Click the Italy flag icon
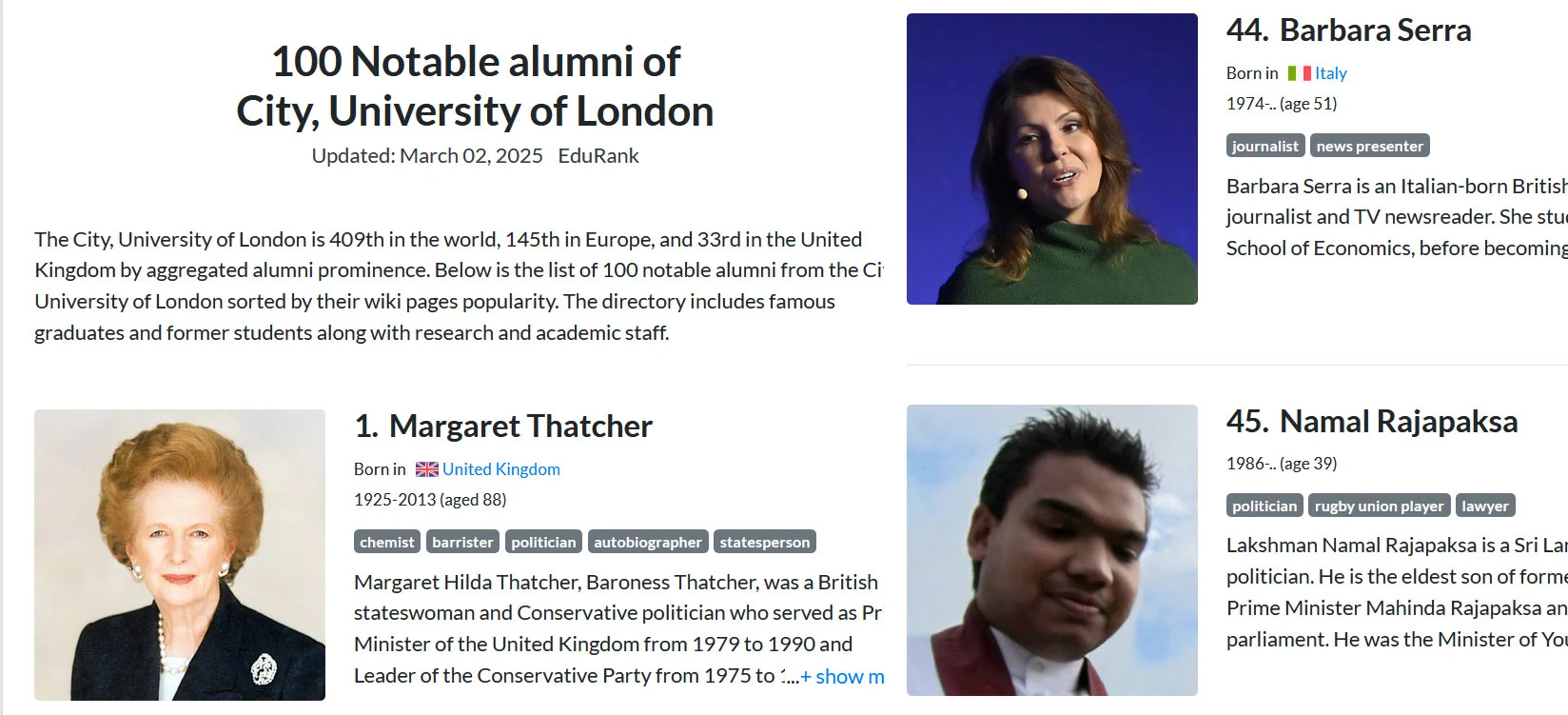 (x=1299, y=73)
